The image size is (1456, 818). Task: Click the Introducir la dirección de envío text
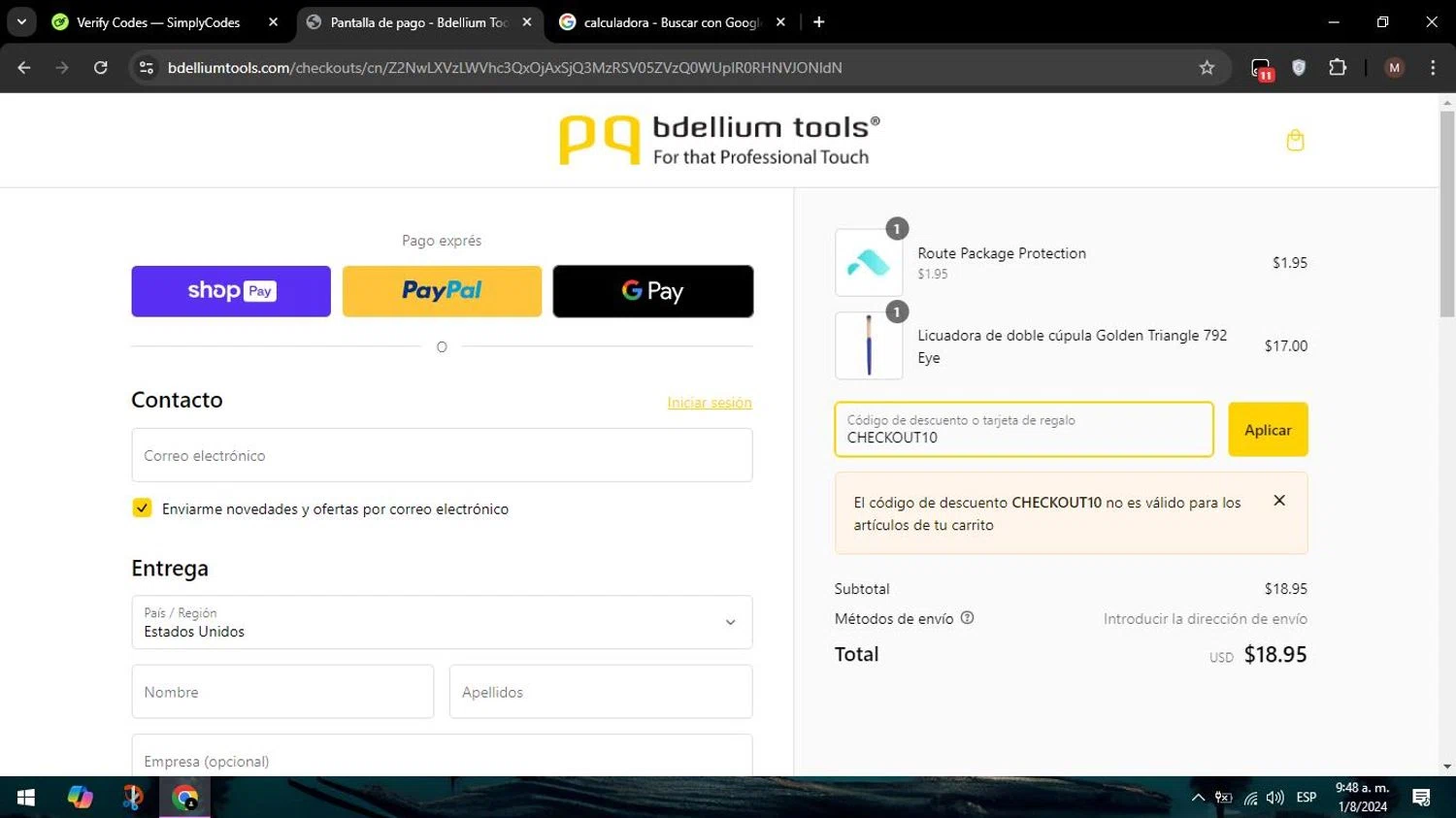pyautogui.click(x=1206, y=618)
